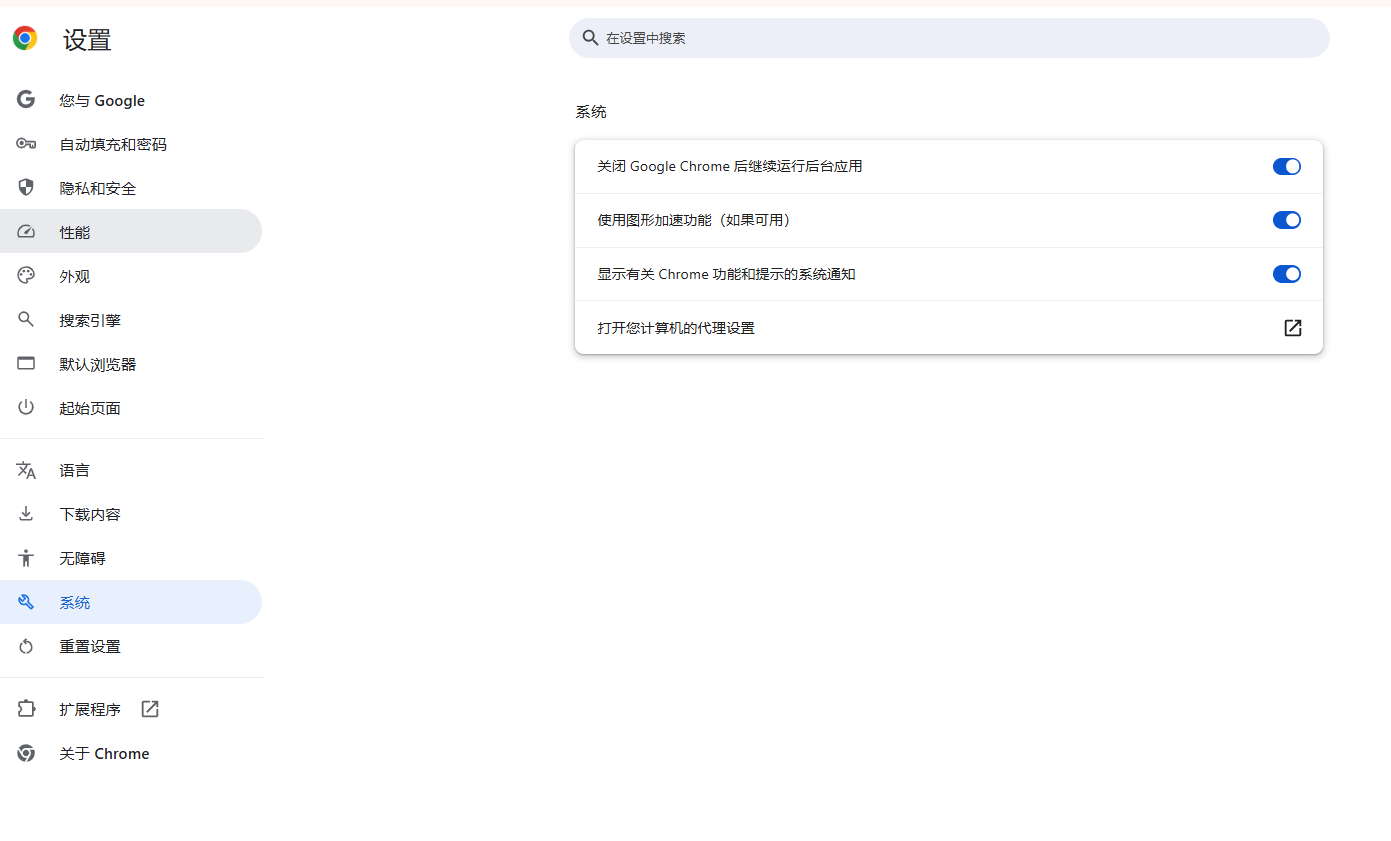Image resolution: width=1391 pixels, height=841 pixels.
Task: Turn off 关闭 Google Chrome 后继续运行后台应用 toggle
Action: pyautogui.click(x=1286, y=166)
